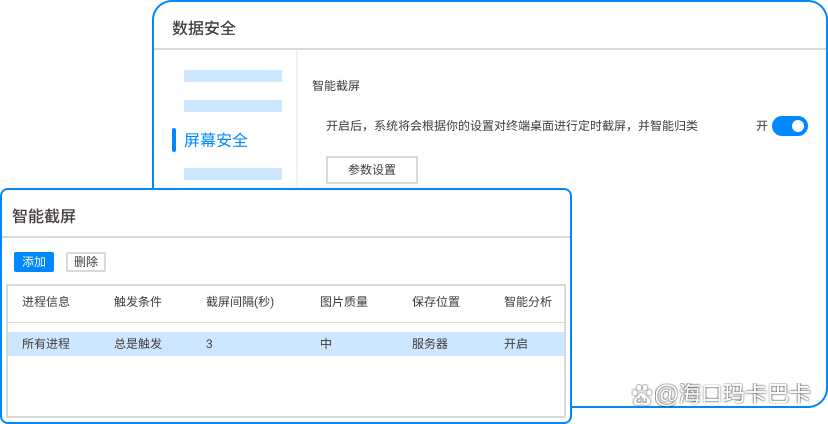
Task: Click the 开启后 description text
Action: pos(512,126)
